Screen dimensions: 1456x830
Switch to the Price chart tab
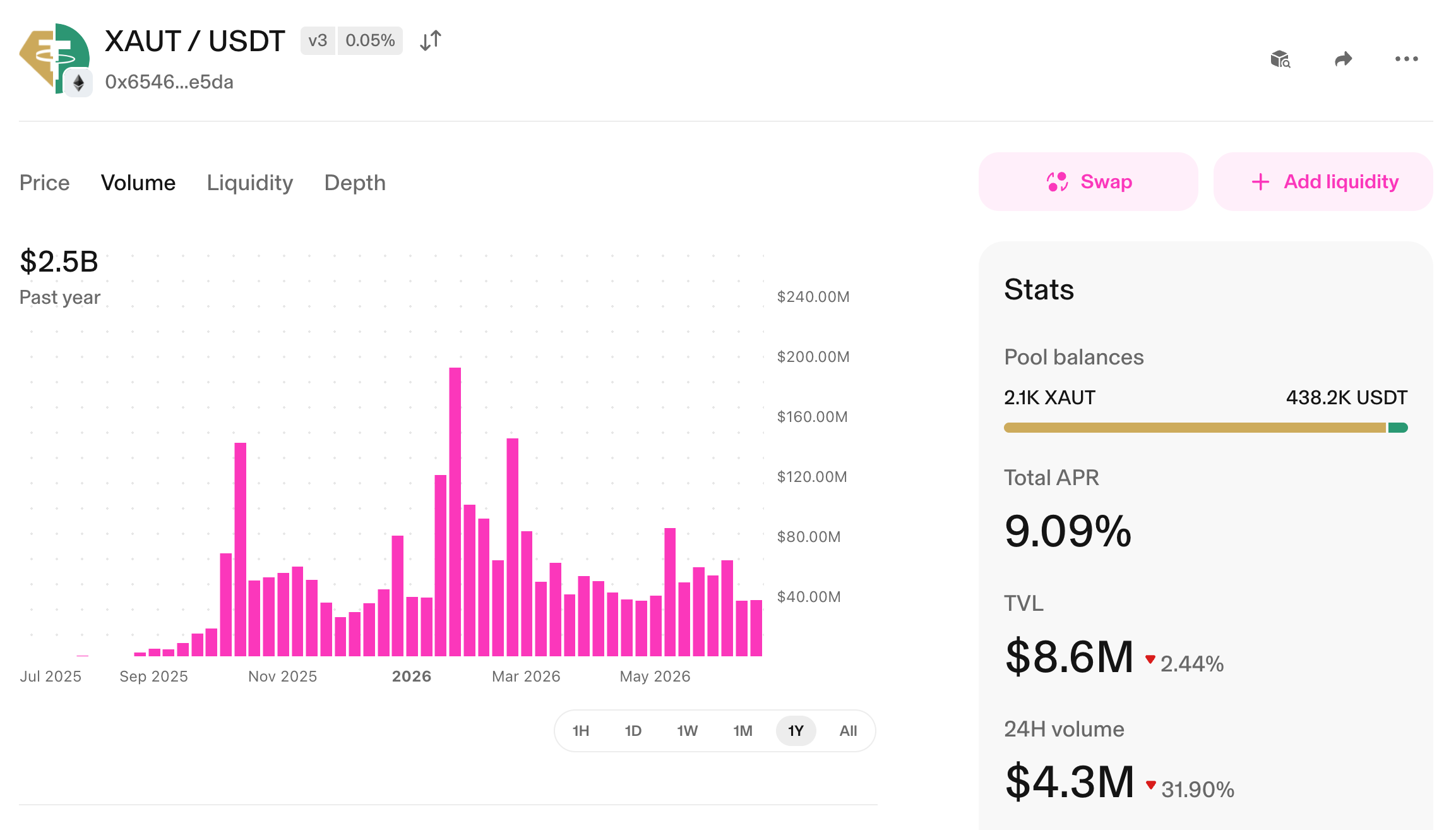coord(44,183)
